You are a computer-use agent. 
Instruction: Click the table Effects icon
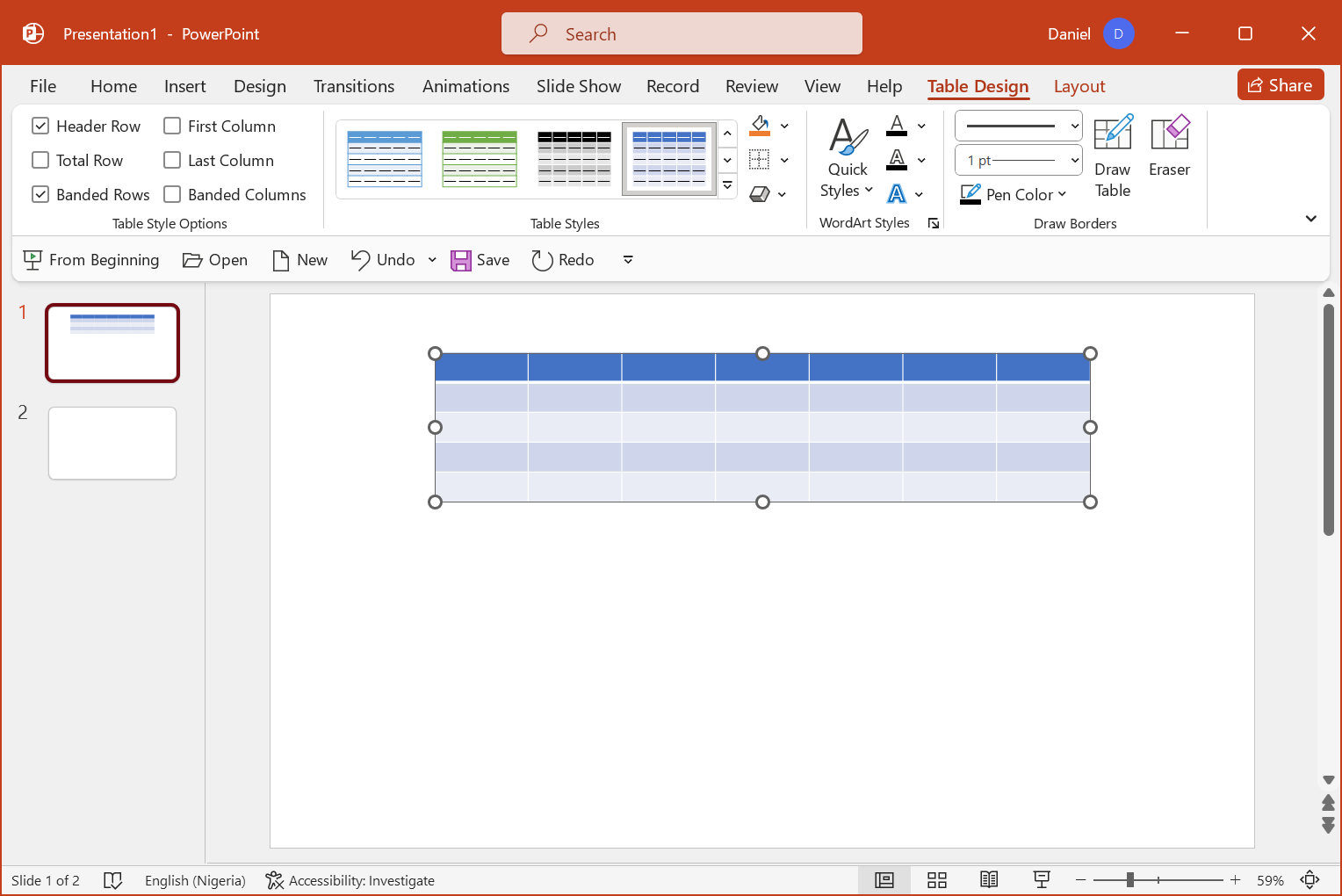pyautogui.click(x=760, y=194)
